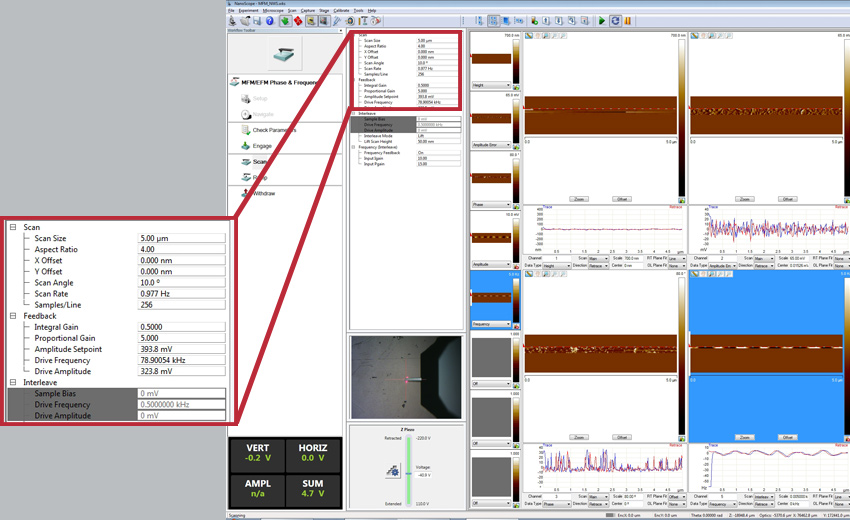Viewport: 850px width, 520px height.
Task: Click the Lift Scan Height value field
Action: tap(439, 142)
